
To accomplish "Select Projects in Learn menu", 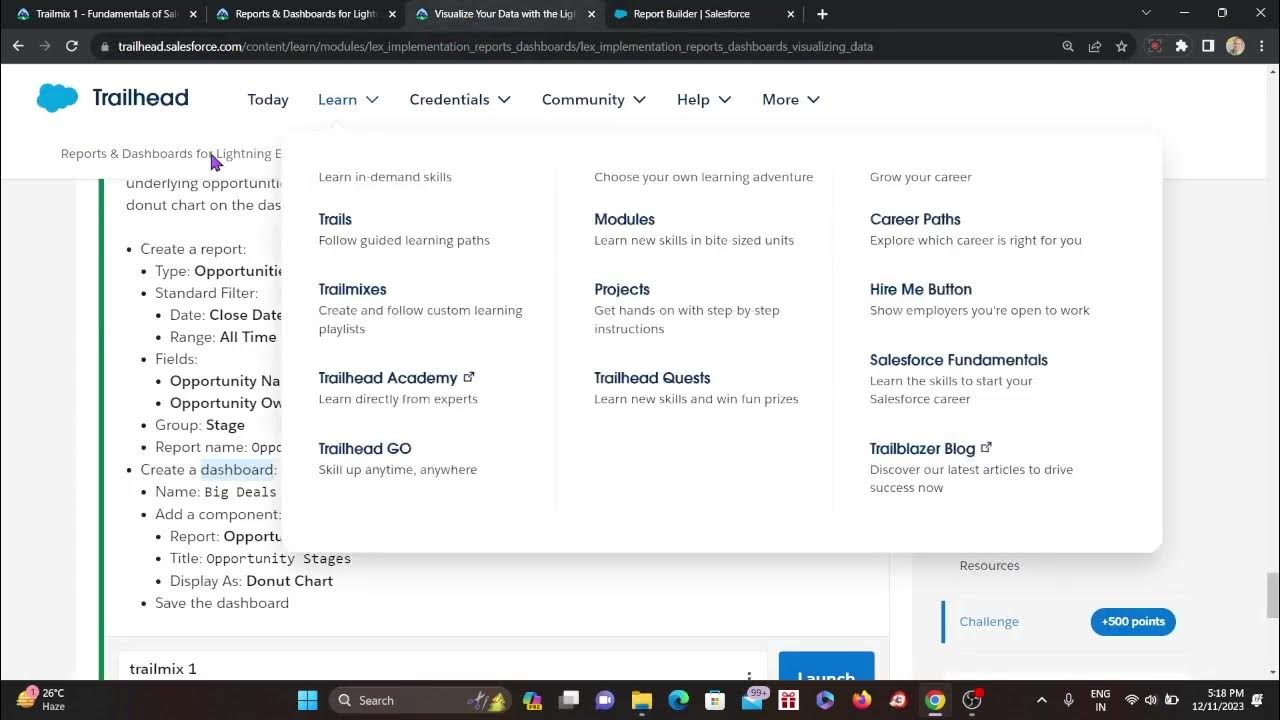I will pyautogui.click(x=622, y=289).
